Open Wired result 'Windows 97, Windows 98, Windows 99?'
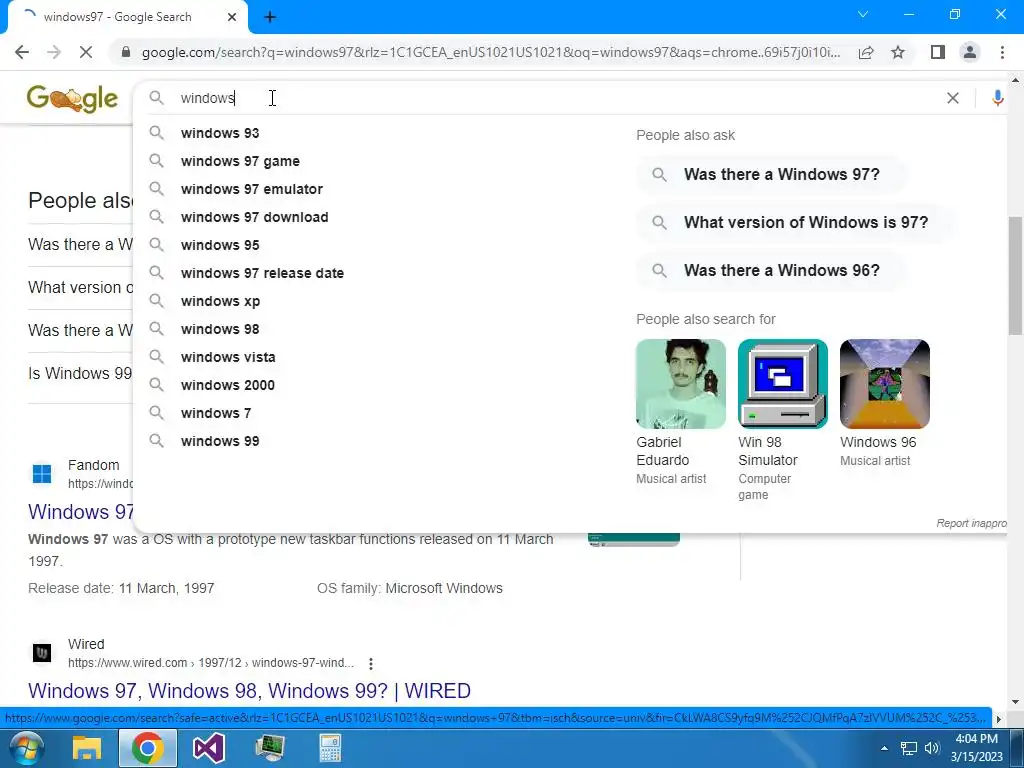The width and height of the screenshot is (1024, 768). [249, 691]
